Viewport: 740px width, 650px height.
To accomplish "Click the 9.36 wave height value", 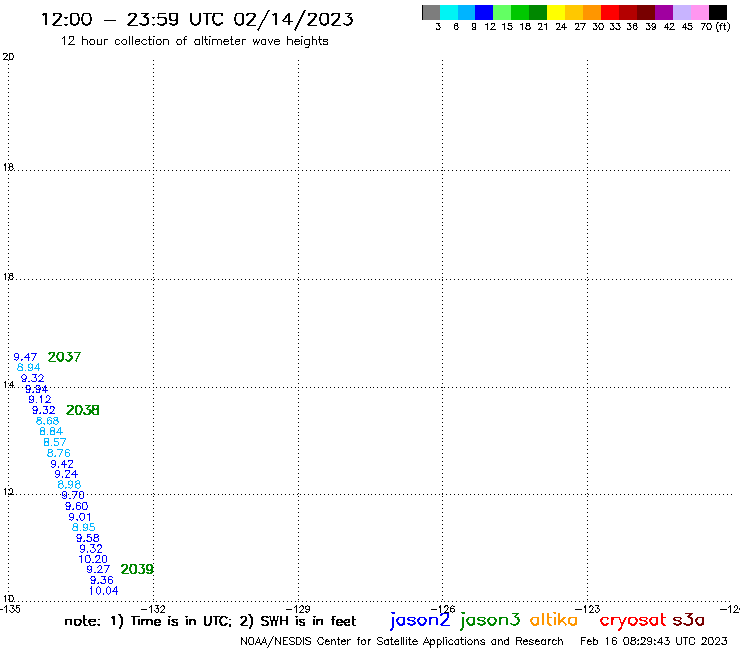I will (101, 580).
